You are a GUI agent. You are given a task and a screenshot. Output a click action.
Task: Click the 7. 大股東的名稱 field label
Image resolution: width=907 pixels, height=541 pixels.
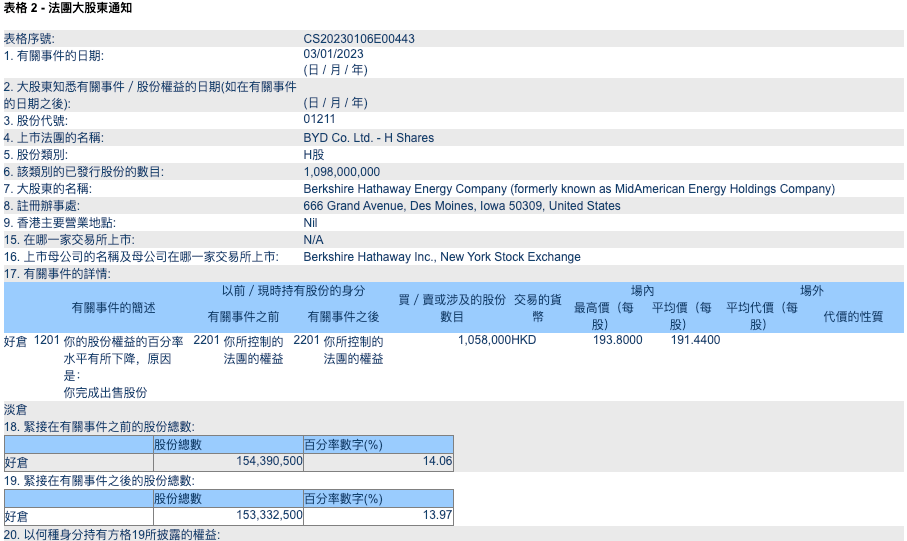coord(47,189)
